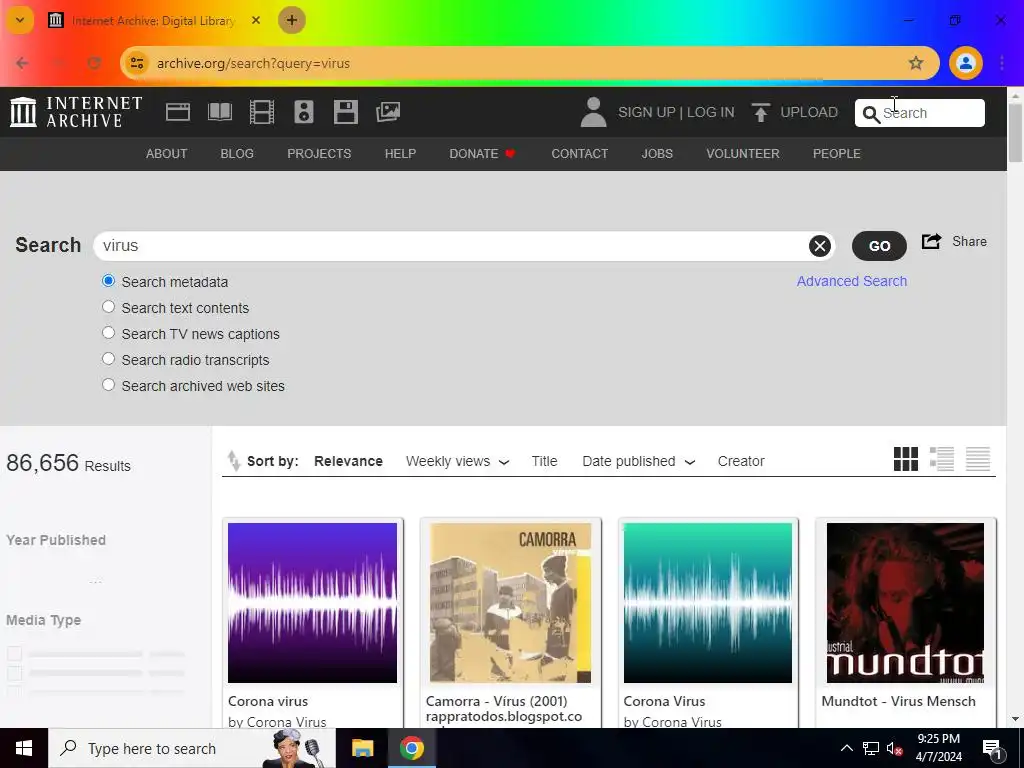Open Chrome tab search dropdown
Image resolution: width=1024 pixels, height=768 pixels.
20,20
